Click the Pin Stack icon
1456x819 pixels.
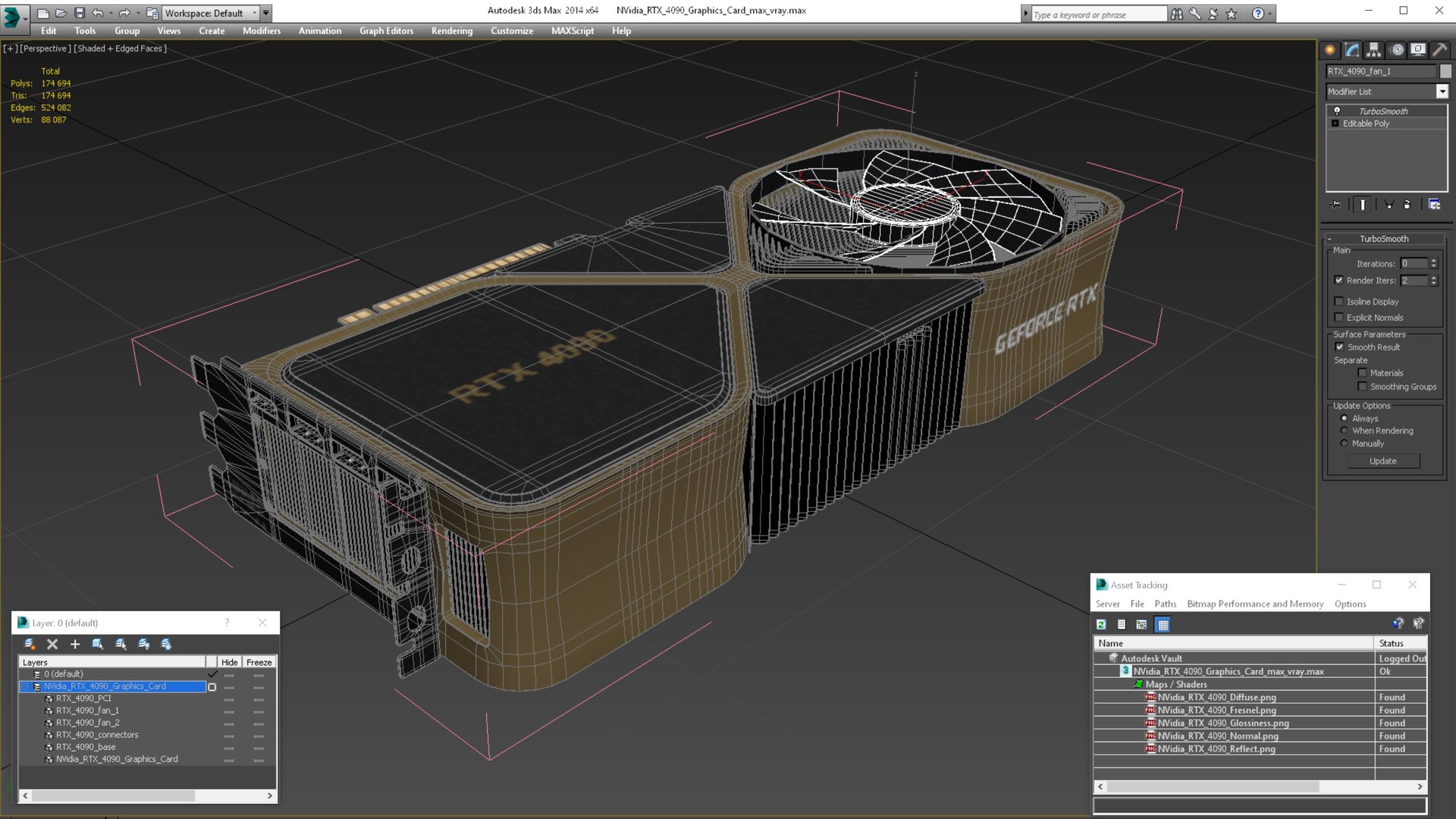(x=1336, y=205)
